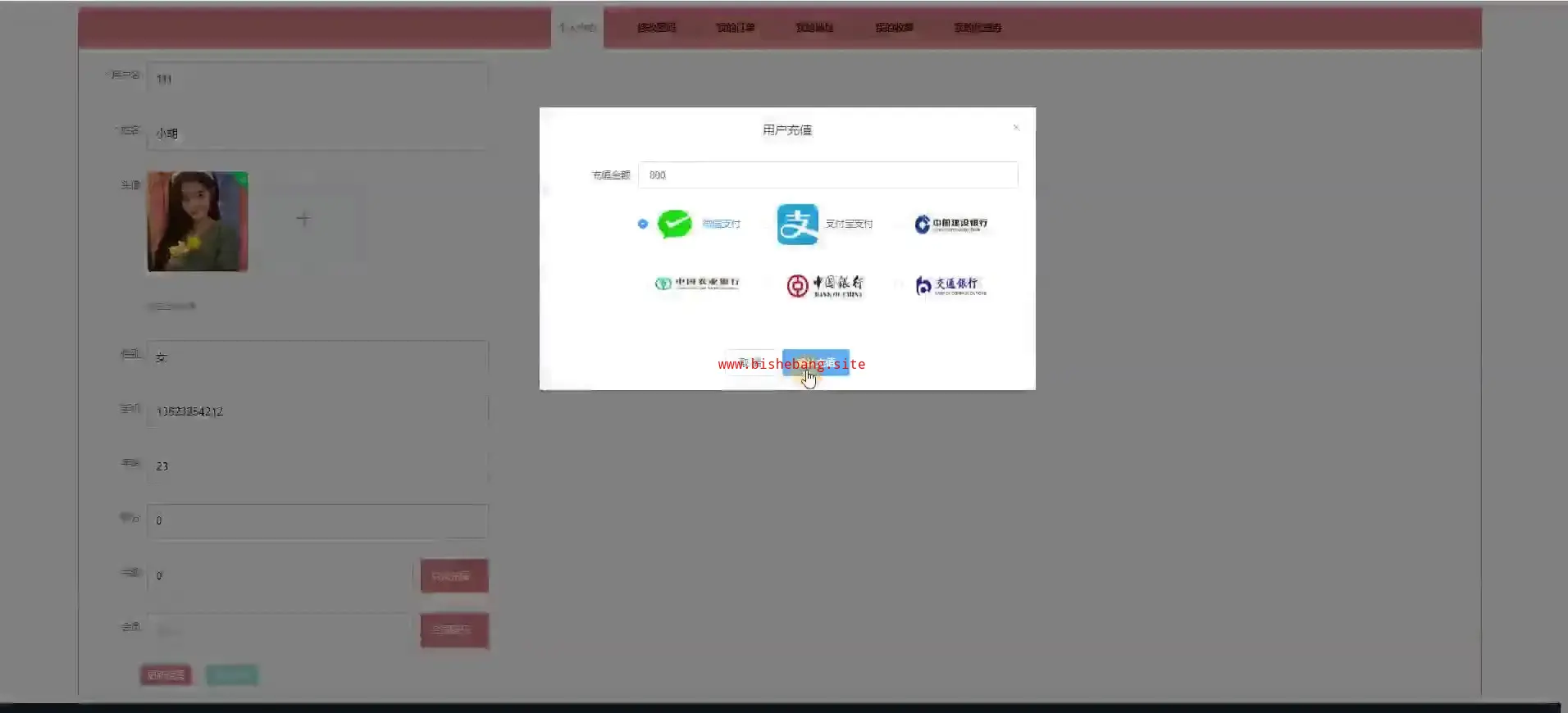Pick the China Construction Bank logo
Screen dimensions: 1568x713
click(x=951, y=224)
